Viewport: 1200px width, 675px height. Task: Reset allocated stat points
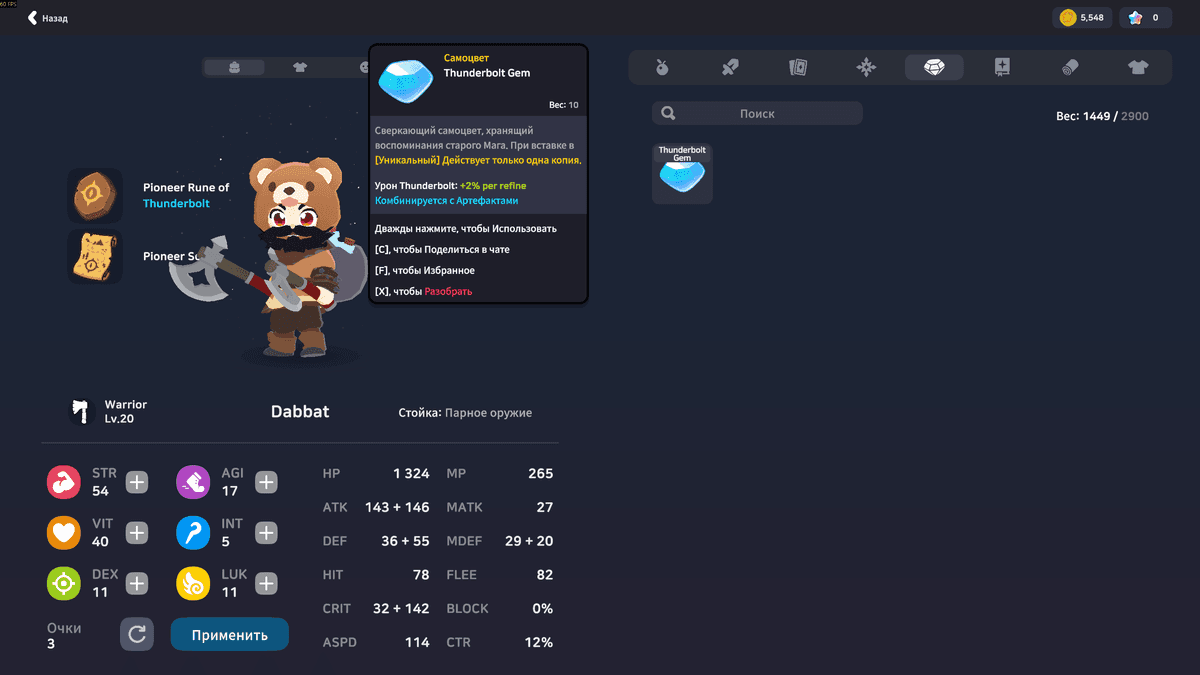[x=137, y=634]
